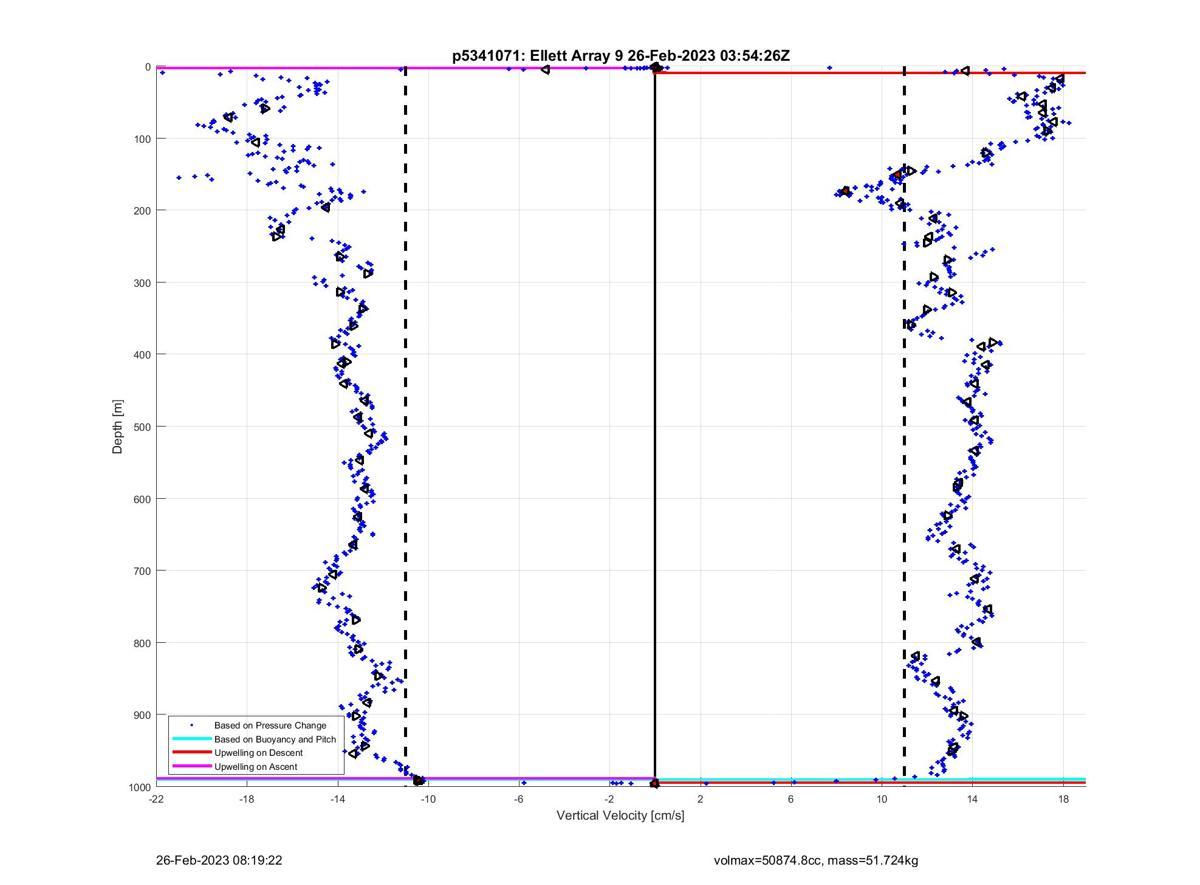Click the x-axis tick label '-22'
Viewport: 1200px width, 885px height.
pyautogui.click(x=156, y=799)
